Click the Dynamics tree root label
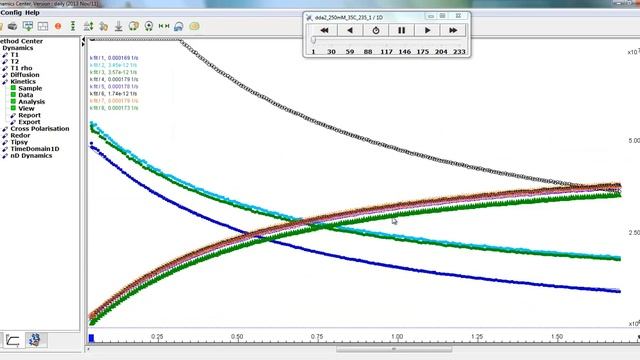This screenshot has height=360, width=640. click(18, 48)
